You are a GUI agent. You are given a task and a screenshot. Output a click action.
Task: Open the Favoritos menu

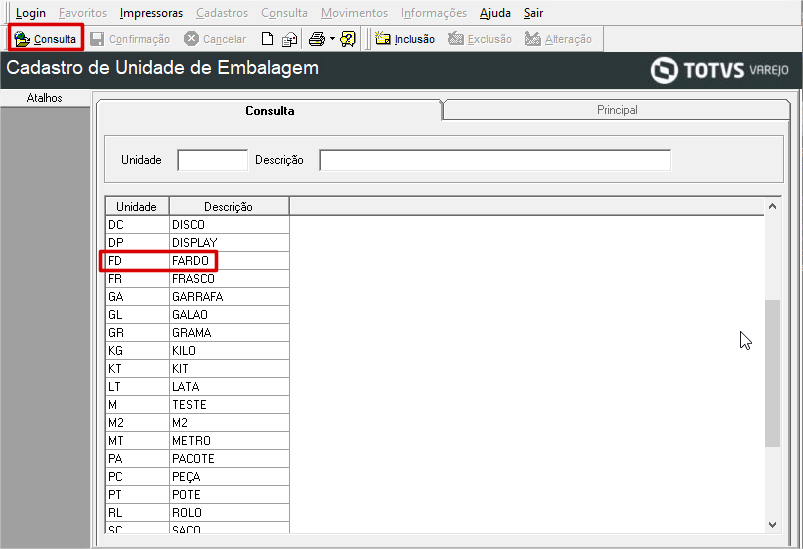(x=83, y=13)
